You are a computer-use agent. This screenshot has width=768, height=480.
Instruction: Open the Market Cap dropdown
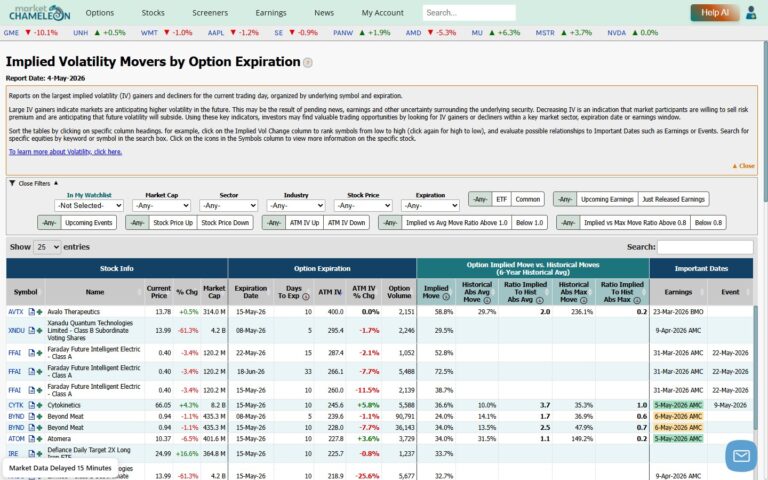[x=162, y=205]
